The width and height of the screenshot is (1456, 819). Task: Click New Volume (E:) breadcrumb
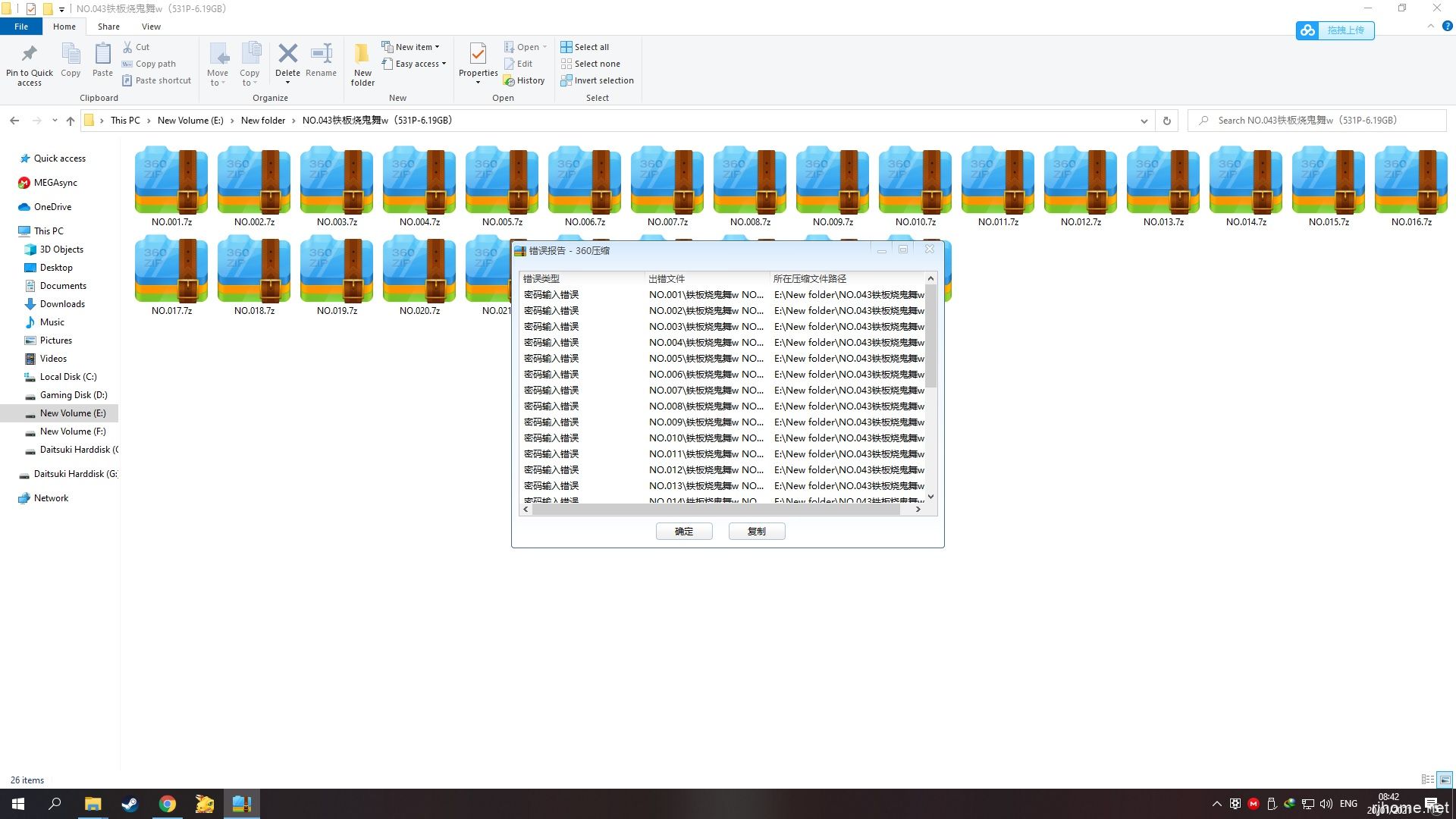pos(190,121)
